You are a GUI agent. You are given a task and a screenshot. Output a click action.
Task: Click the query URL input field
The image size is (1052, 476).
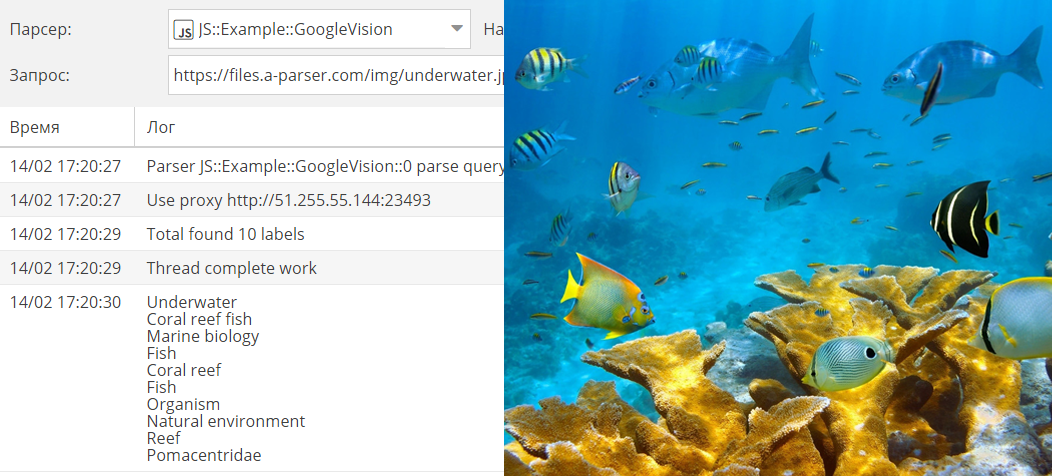coord(336,75)
